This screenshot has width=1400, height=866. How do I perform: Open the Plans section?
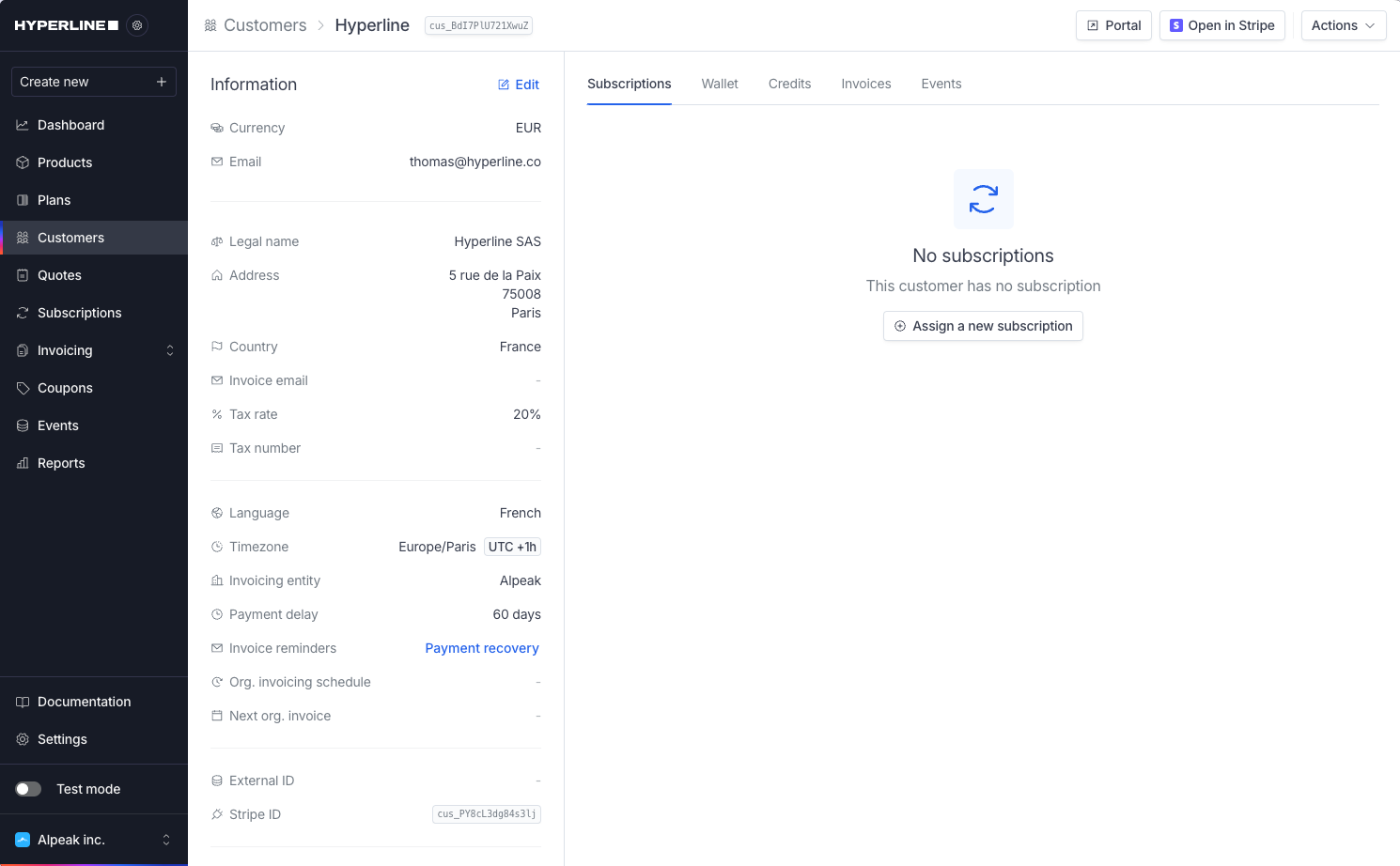click(94, 200)
